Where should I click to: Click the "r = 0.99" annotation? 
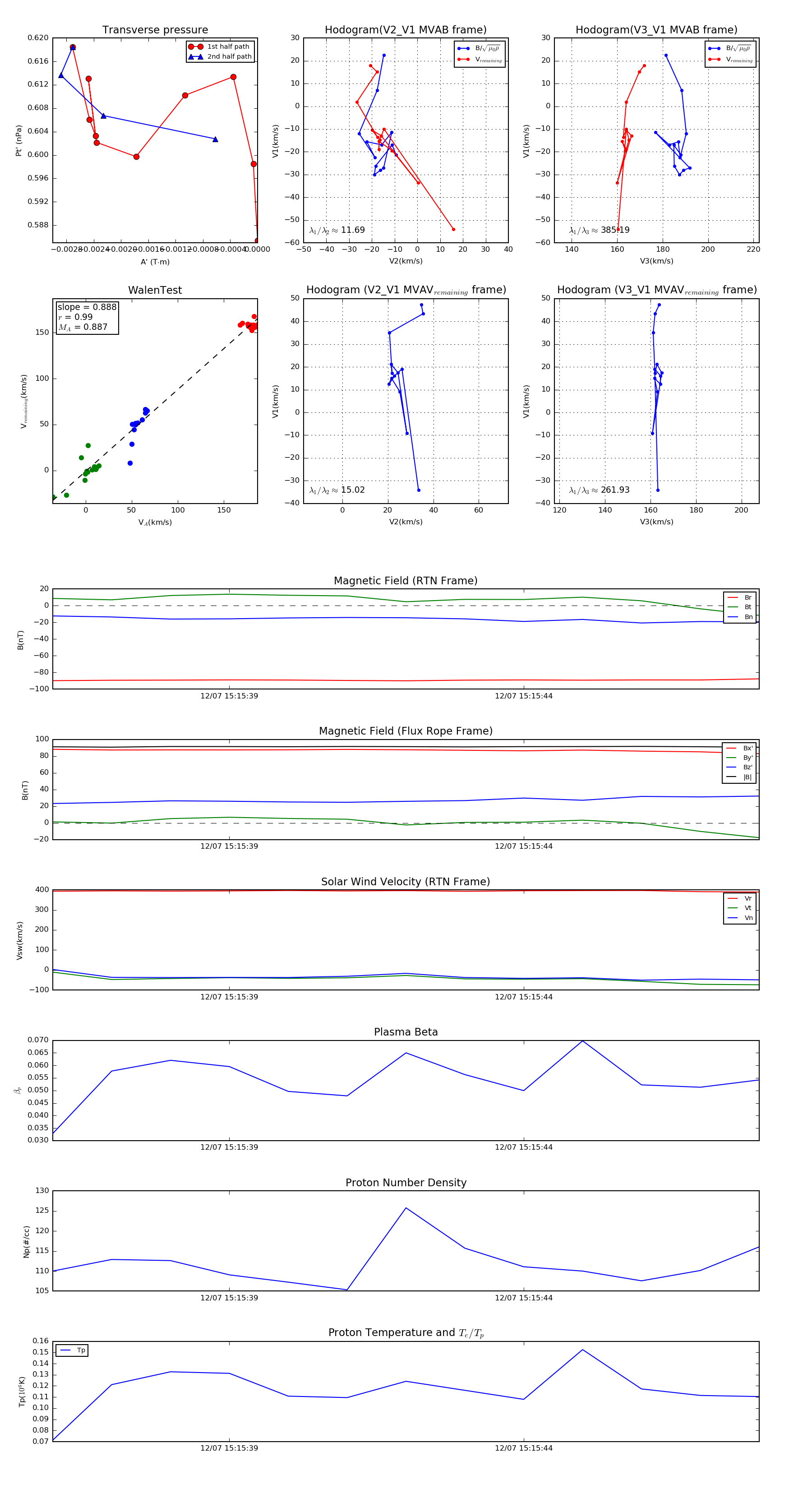(x=75, y=317)
